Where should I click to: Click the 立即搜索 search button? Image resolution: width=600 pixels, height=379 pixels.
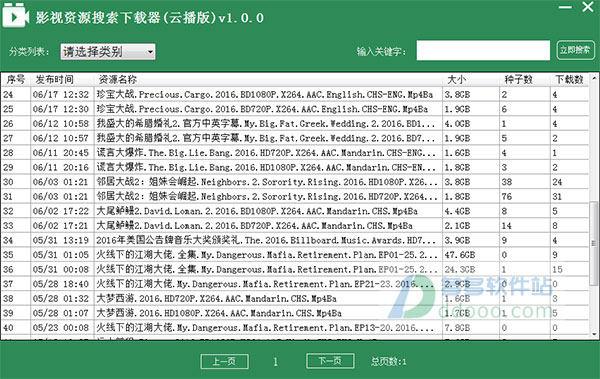pyautogui.click(x=575, y=50)
